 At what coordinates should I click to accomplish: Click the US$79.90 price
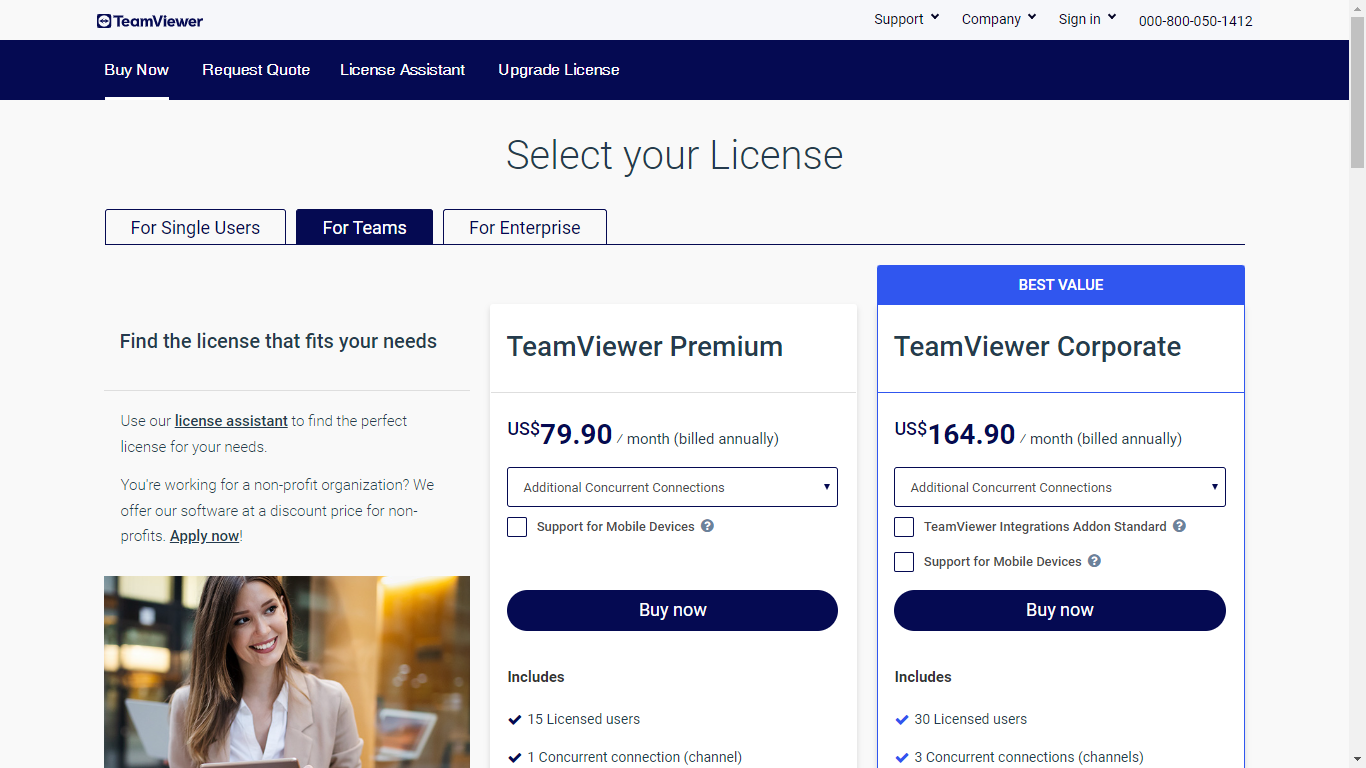point(560,434)
